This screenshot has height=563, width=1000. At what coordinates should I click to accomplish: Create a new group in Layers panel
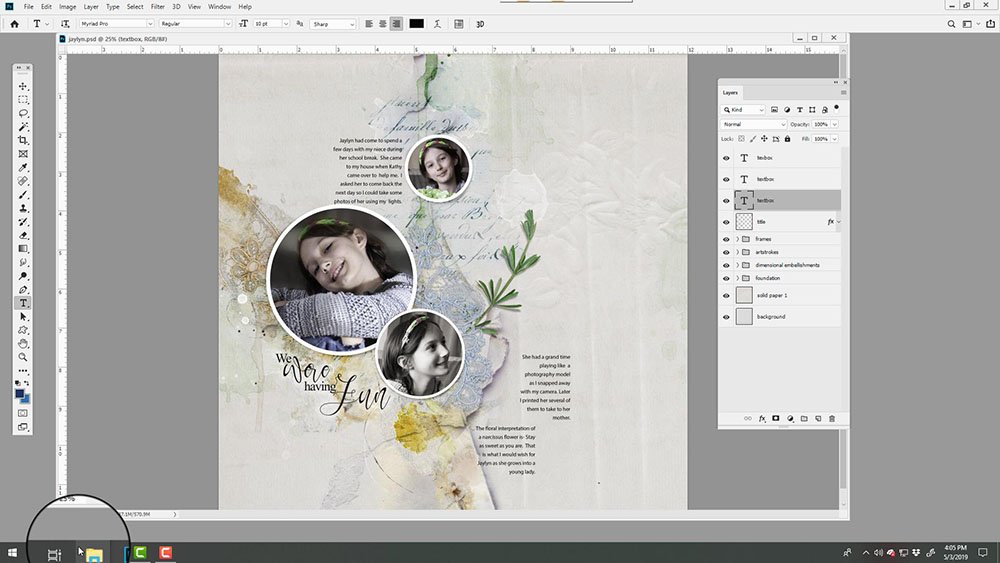804,418
